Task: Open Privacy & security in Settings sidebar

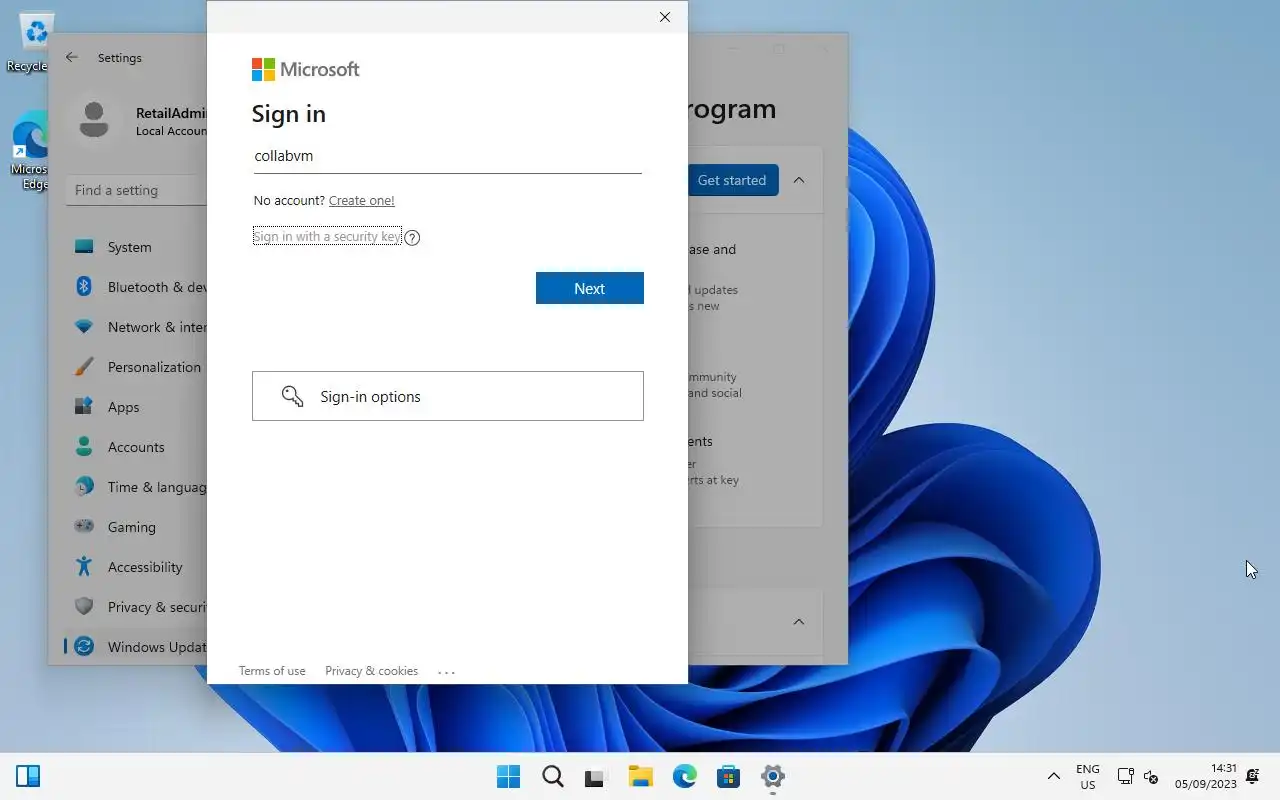Action: pos(137,607)
